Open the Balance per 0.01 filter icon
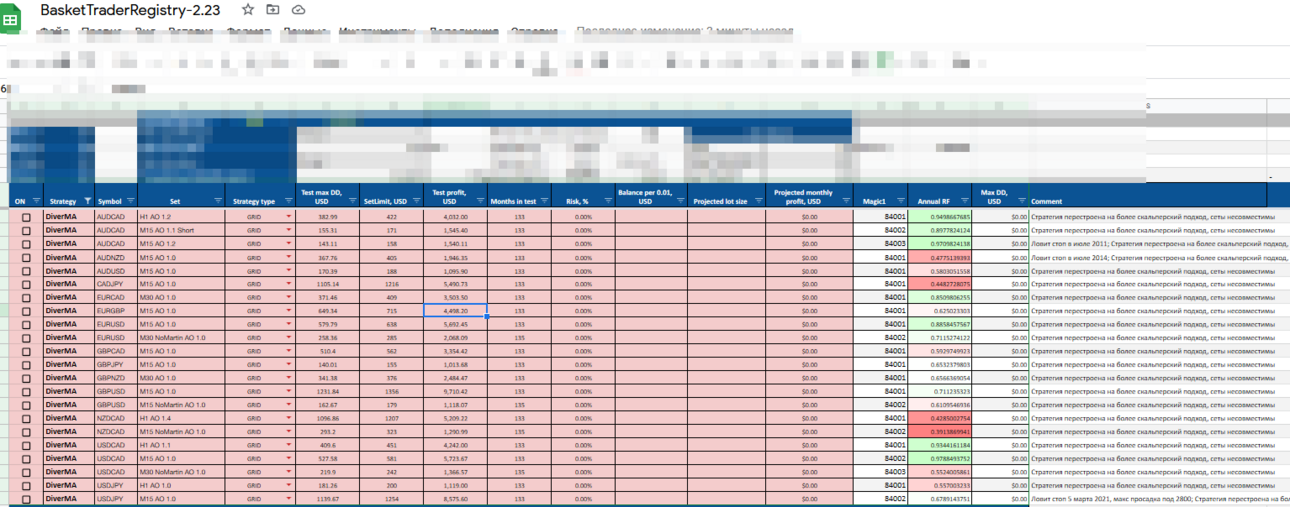This screenshot has height=507, width=1290. (x=680, y=201)
